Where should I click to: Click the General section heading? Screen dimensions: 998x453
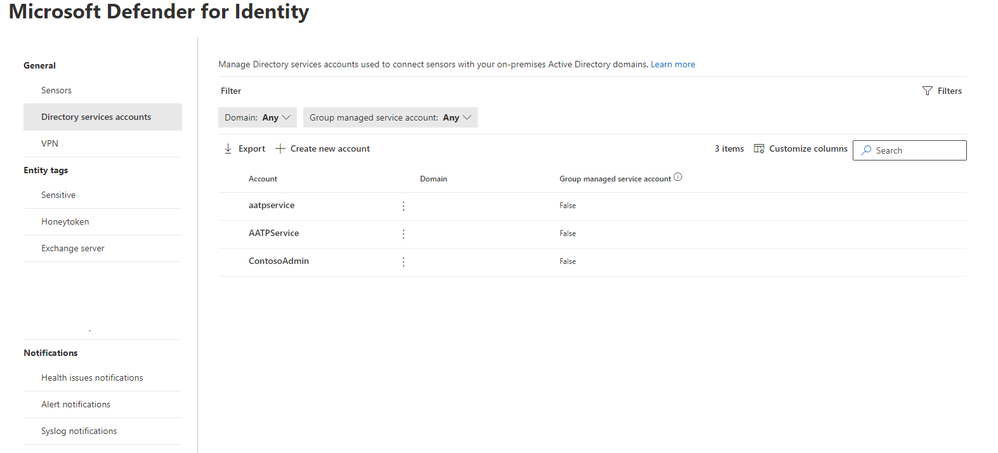(x=39, y=66)
